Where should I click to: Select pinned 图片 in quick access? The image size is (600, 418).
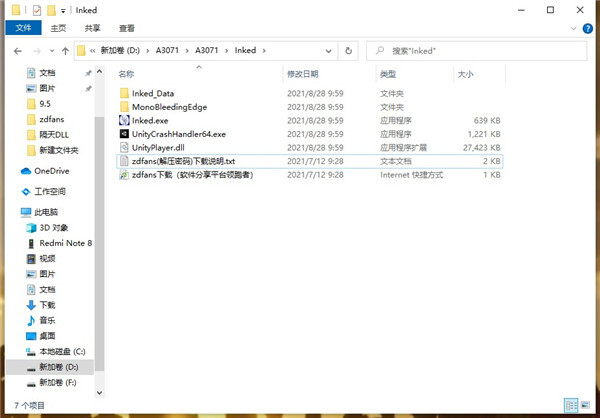(47, 88)
